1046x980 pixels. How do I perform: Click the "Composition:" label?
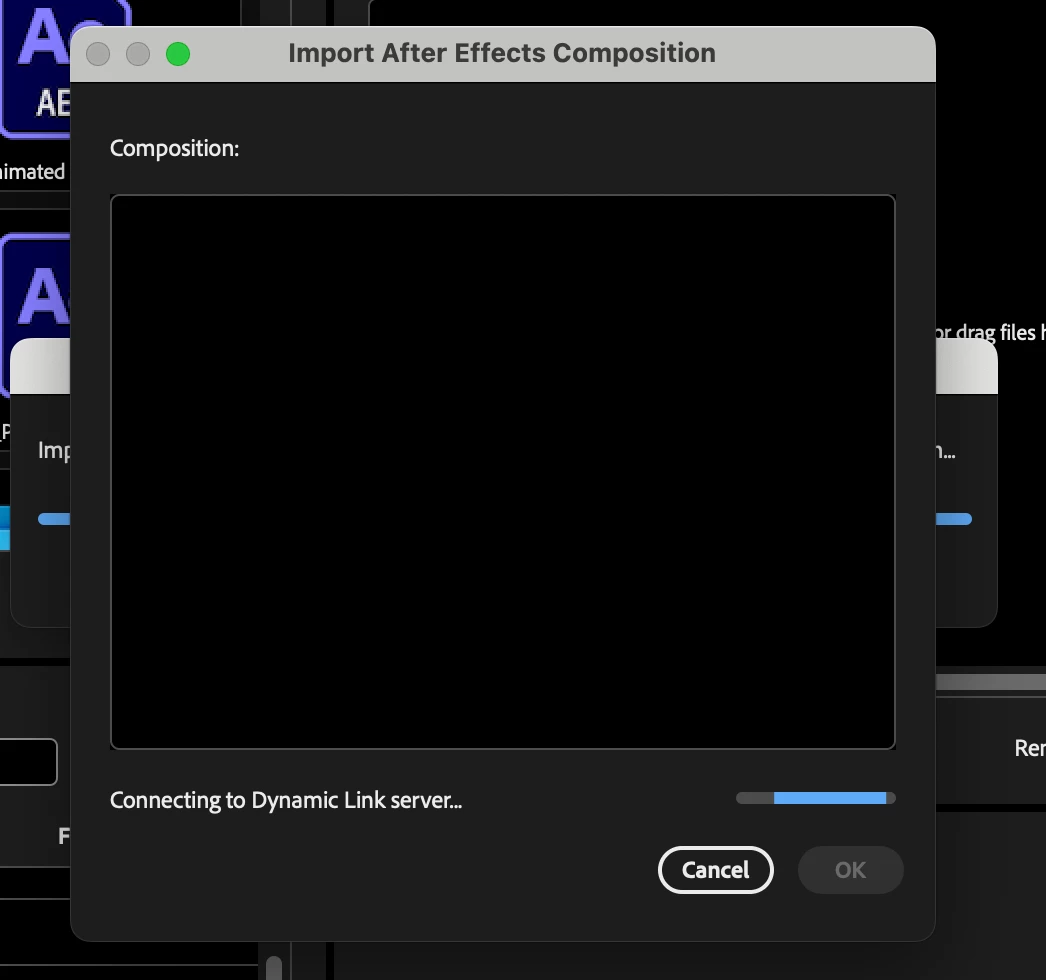[174, 148]
